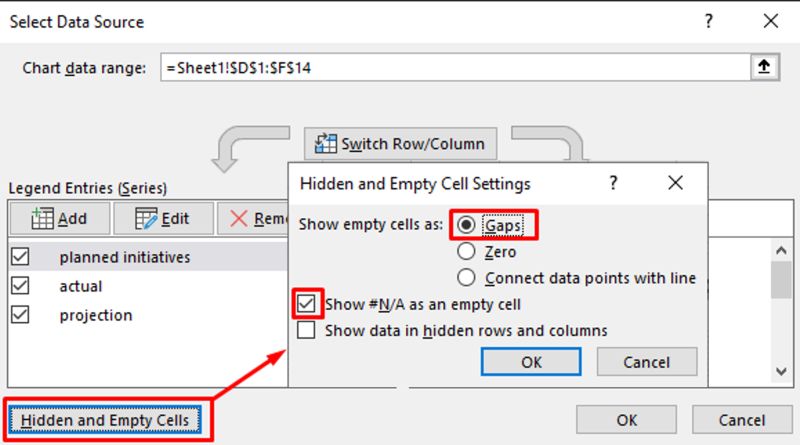
Task: Uncheck the projection series checkbox
Action: click(20, 315)
